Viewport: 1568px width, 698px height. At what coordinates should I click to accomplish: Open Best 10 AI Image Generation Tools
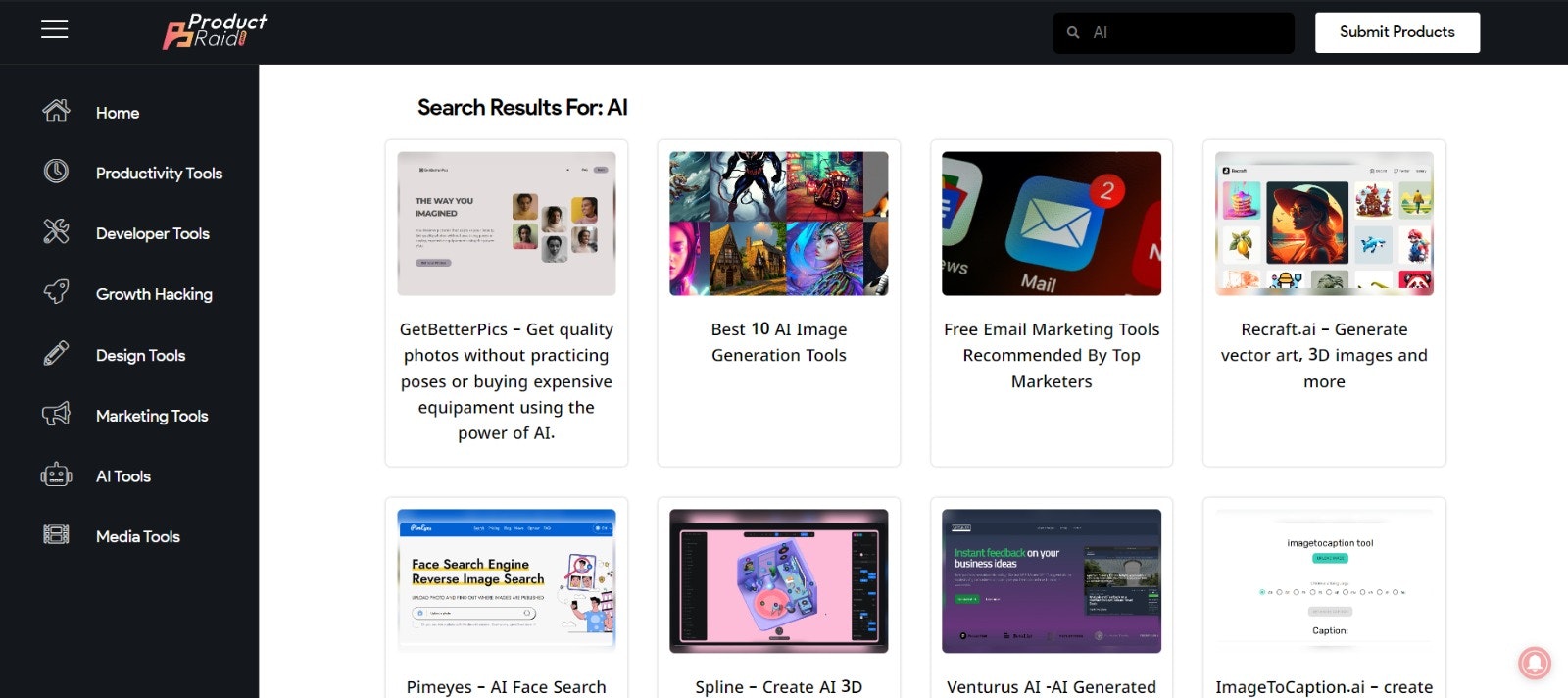779,342
